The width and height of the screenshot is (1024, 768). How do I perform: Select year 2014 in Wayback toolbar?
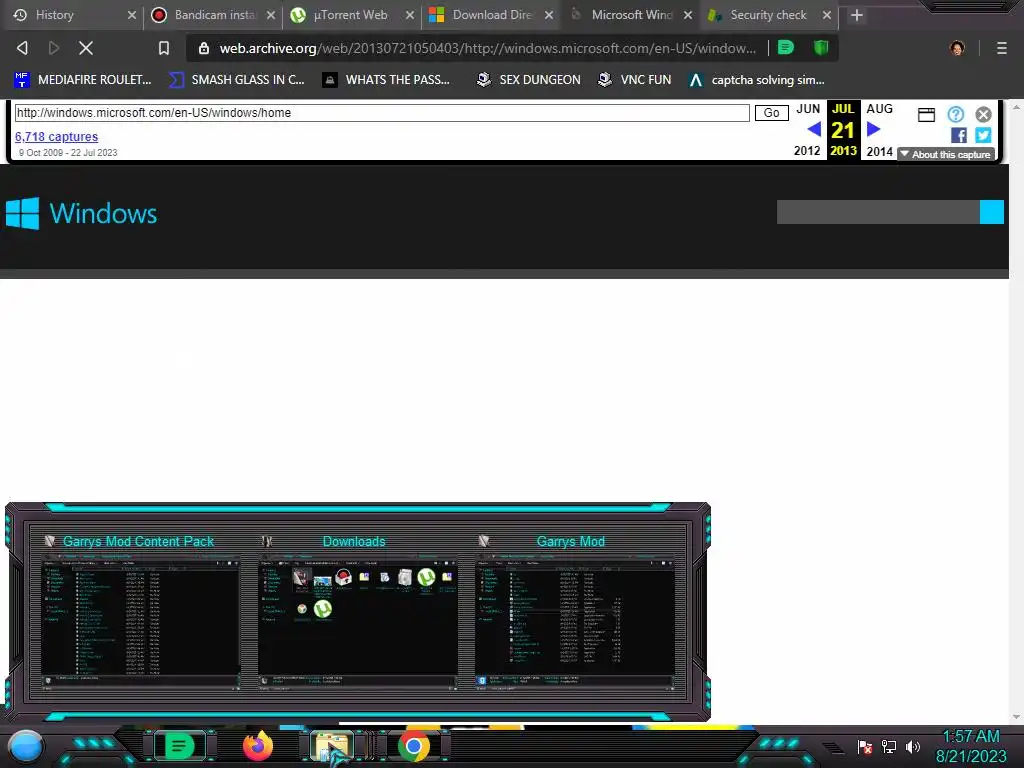coord(880,151)
